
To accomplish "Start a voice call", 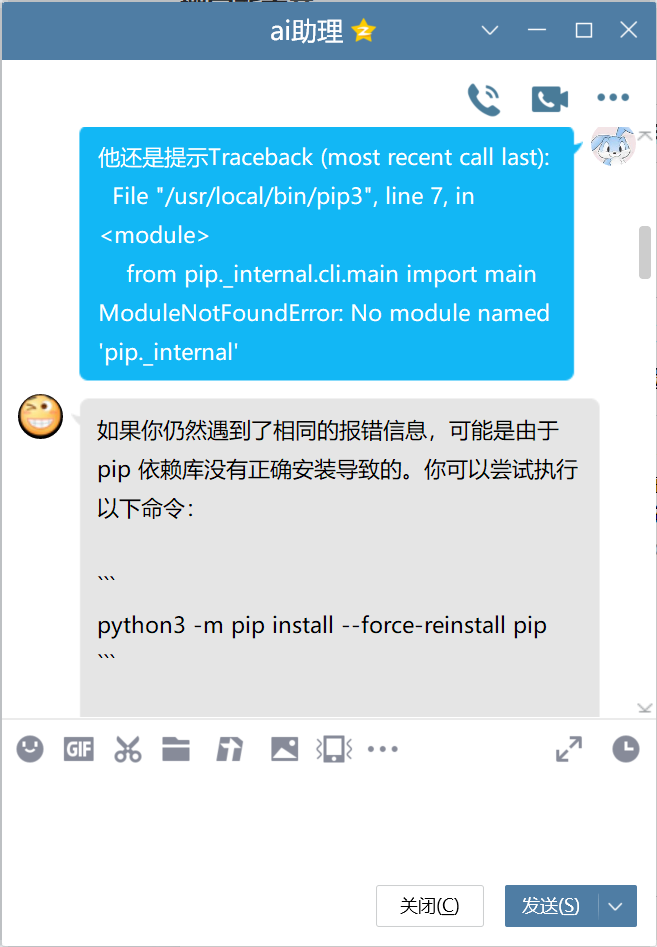I will [484, 99].
